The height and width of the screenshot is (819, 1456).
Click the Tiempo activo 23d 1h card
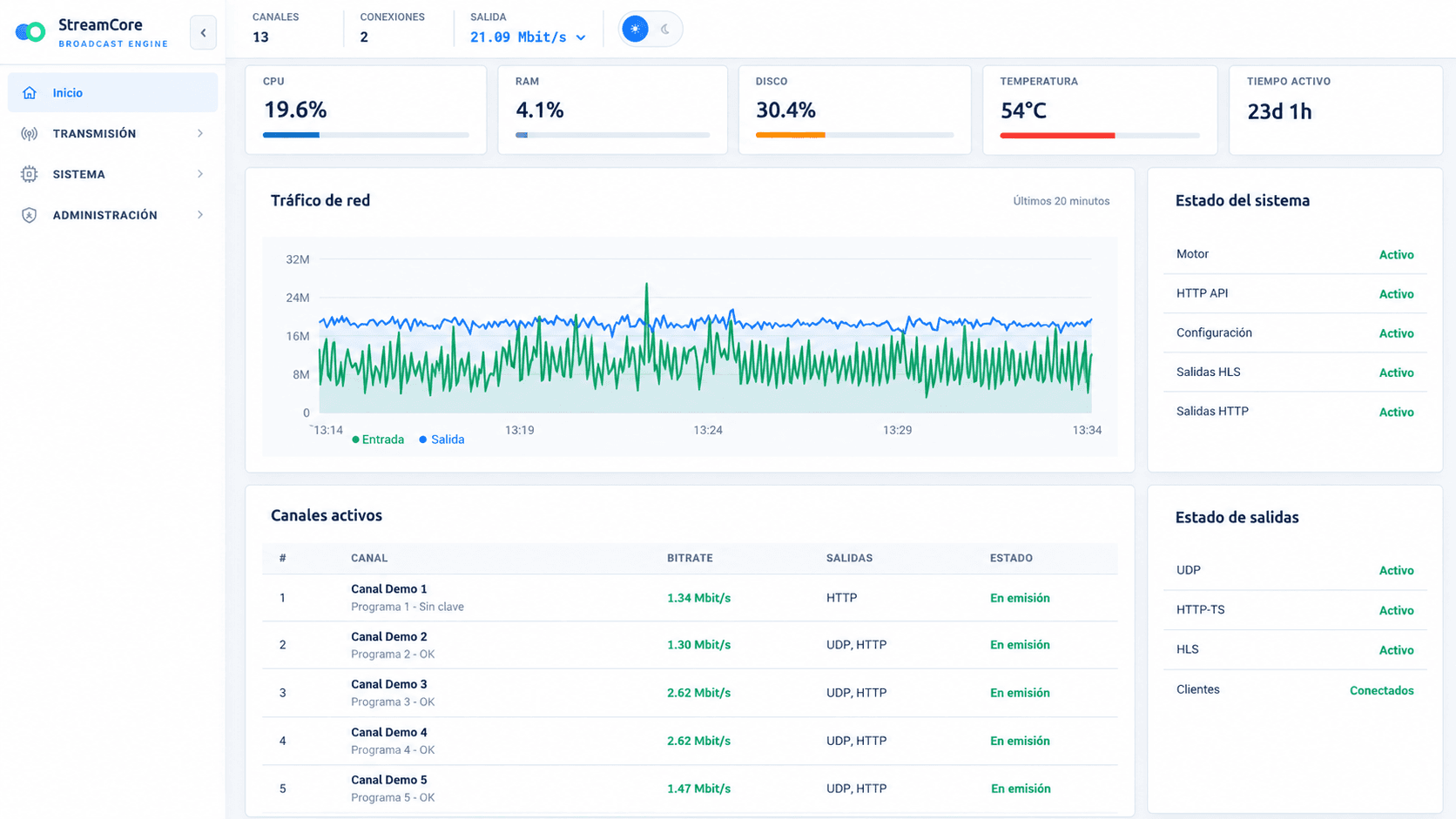tap(1336, 111)
